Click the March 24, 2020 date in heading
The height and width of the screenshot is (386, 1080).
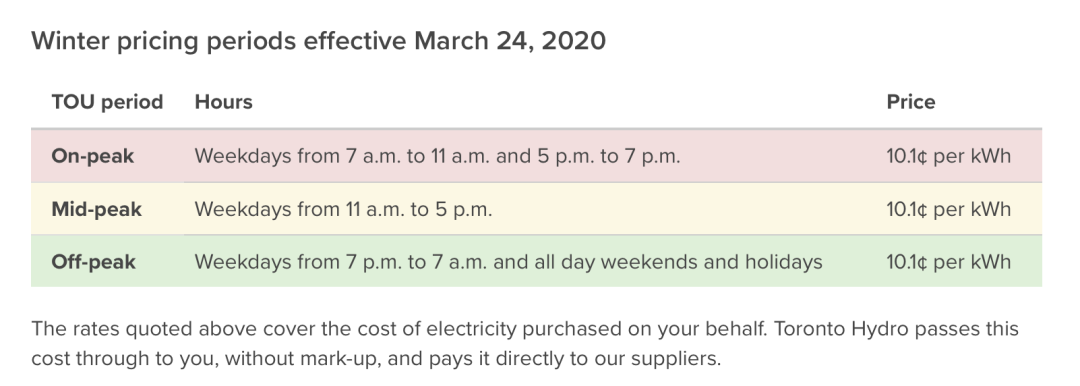(510, 41)
